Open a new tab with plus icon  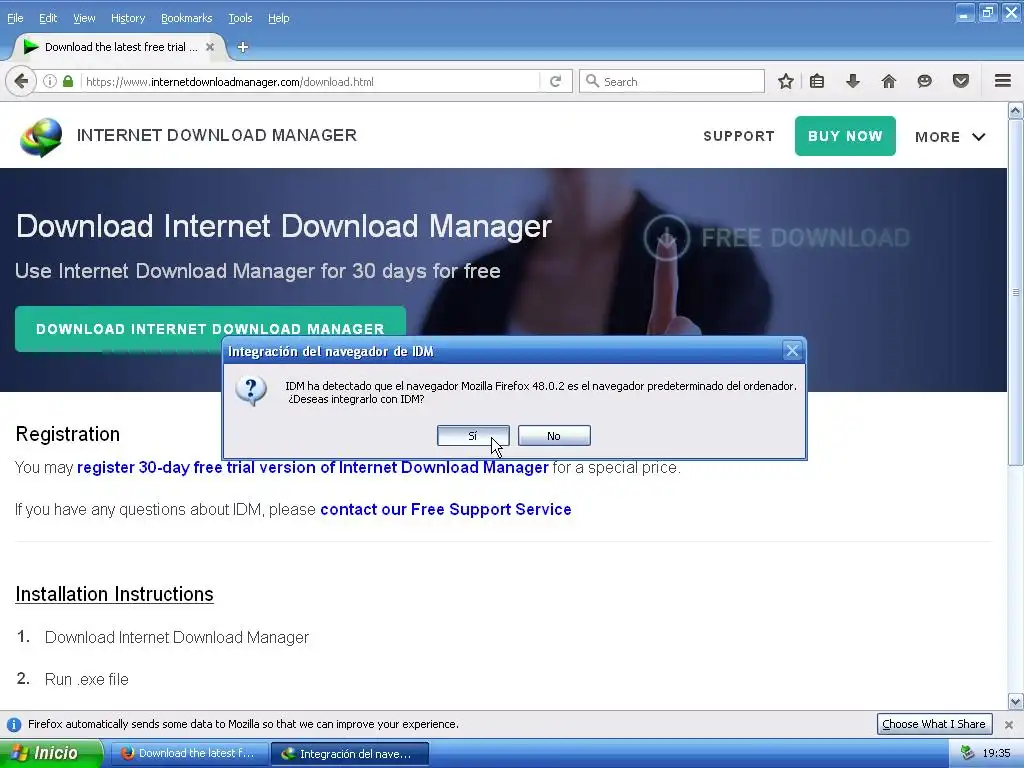pyautogui.click(x=243, y=47)
